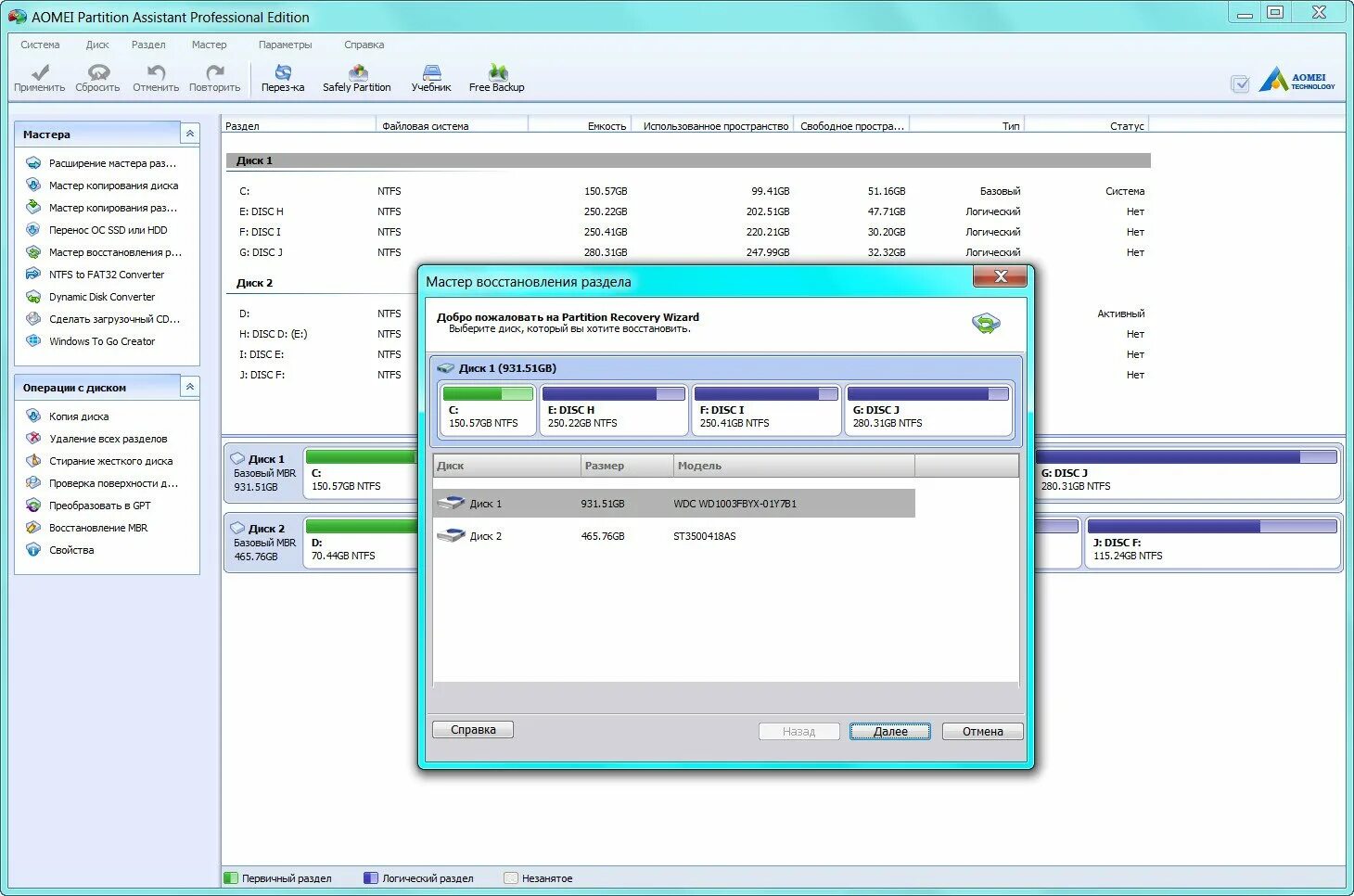Toggle the checkbox near the AOMEI logo
Viewport: 1354px width, 896px height.
tap(1240, 83)
